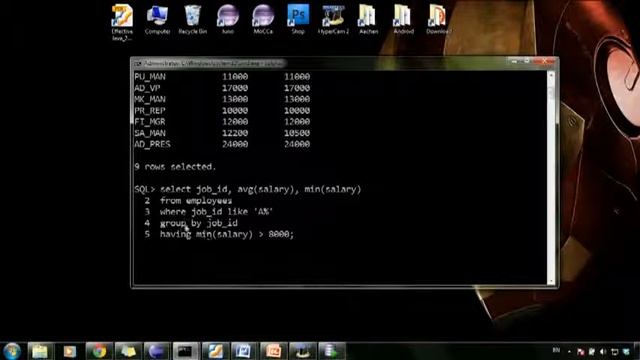Click the "where job_id like 'A%'" line

pos(216,212)
